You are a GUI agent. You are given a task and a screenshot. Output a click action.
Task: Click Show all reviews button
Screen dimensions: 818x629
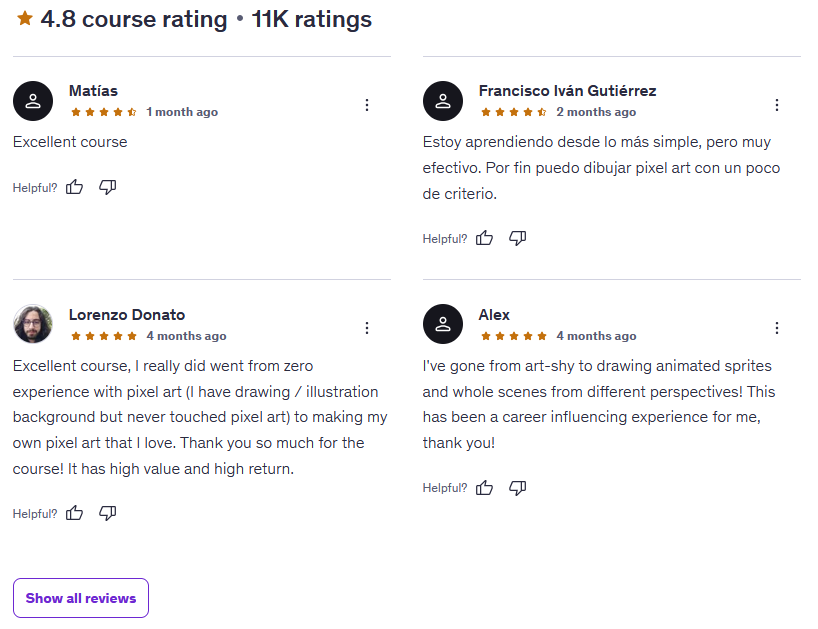[x=81, y=598]
